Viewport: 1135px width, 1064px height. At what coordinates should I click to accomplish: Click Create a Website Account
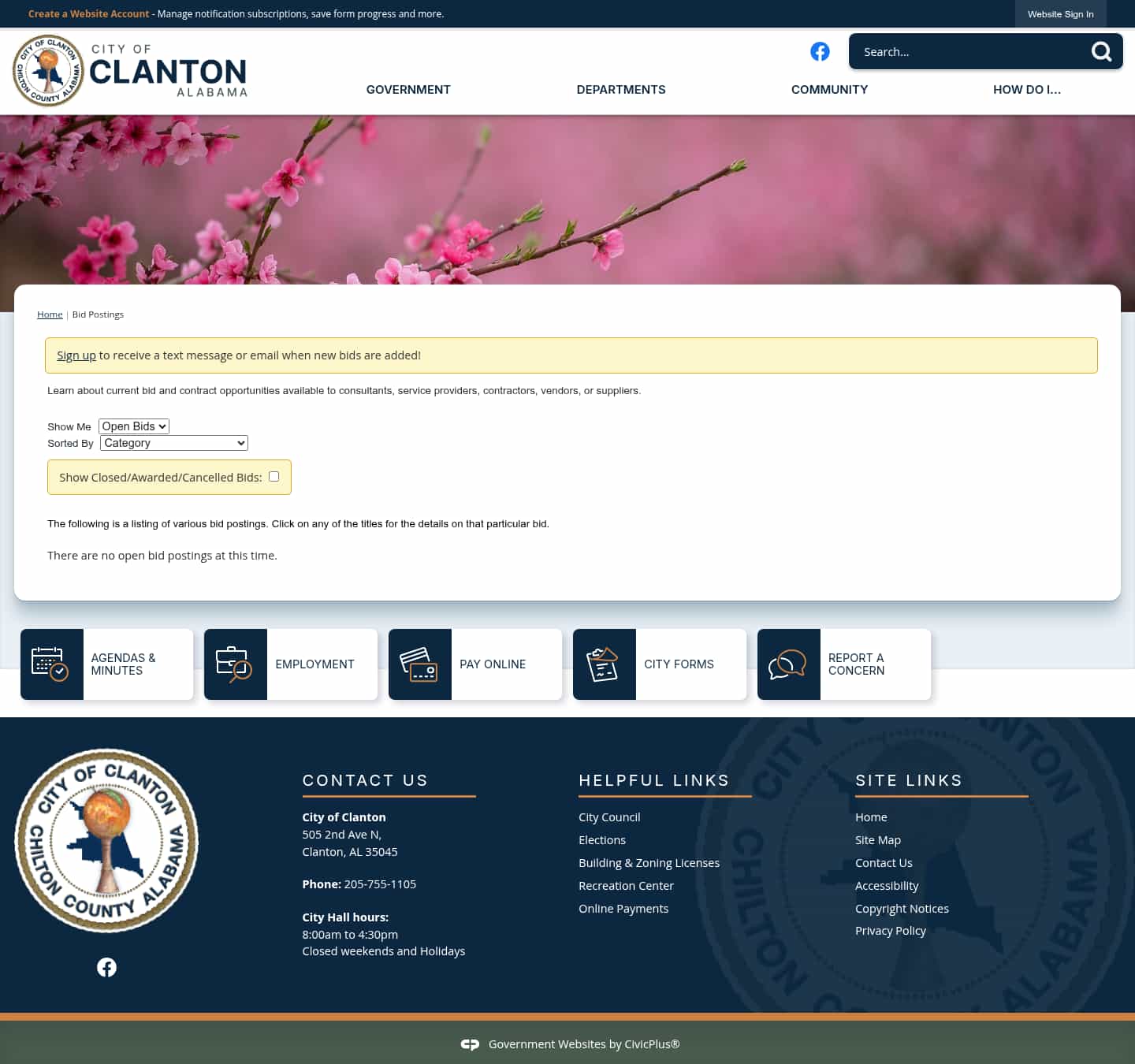pos(88,13)
